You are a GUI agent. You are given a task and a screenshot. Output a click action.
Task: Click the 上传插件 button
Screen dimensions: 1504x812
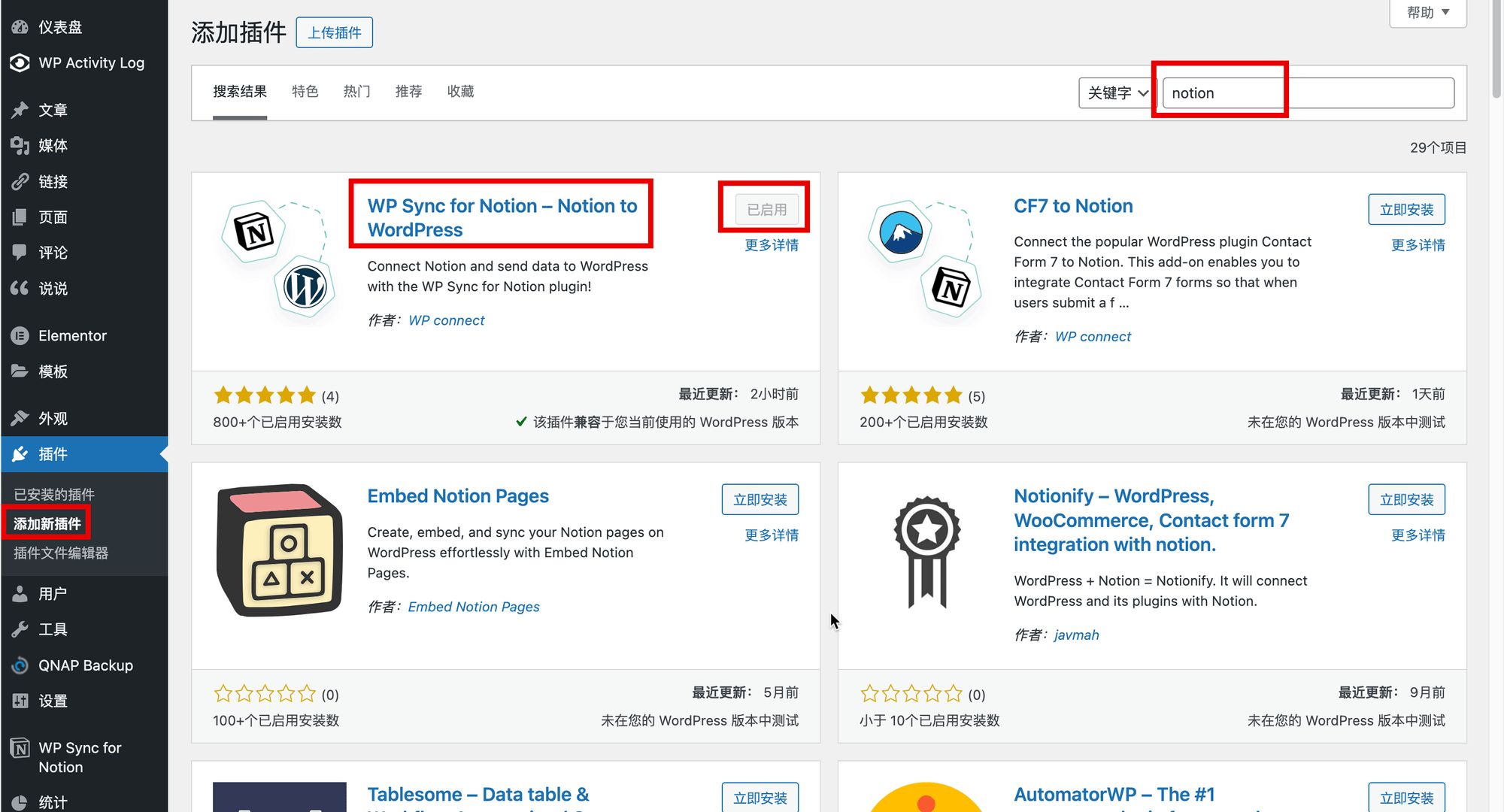[x=335, y=33]
